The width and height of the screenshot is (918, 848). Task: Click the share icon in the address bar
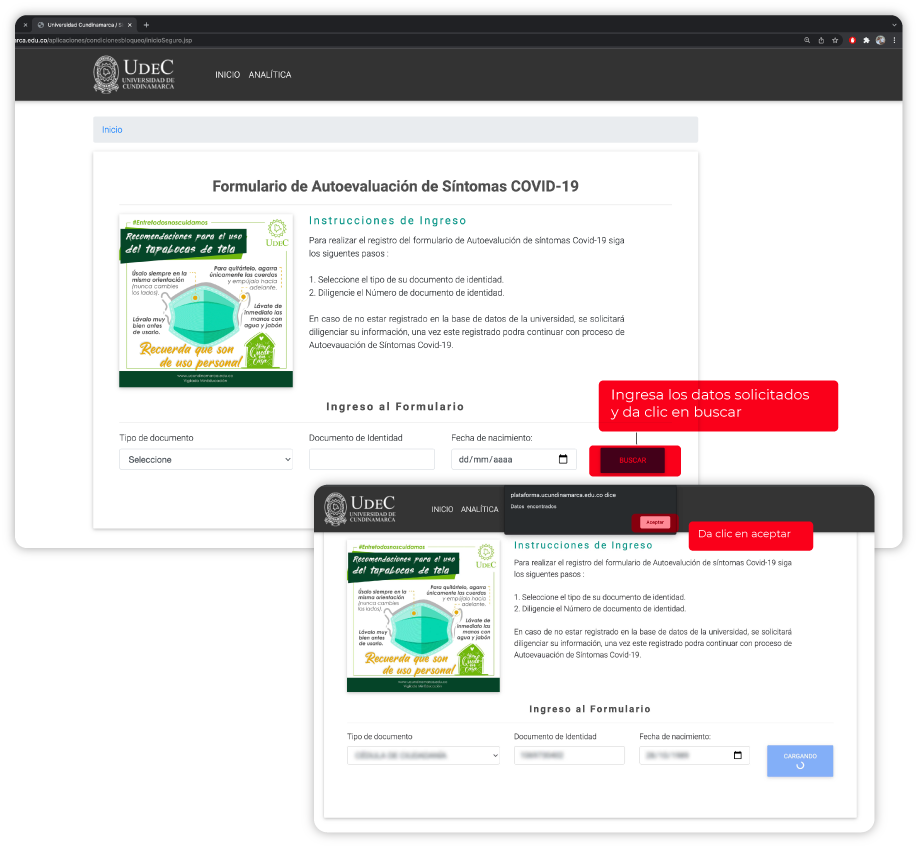click(821, 40)
